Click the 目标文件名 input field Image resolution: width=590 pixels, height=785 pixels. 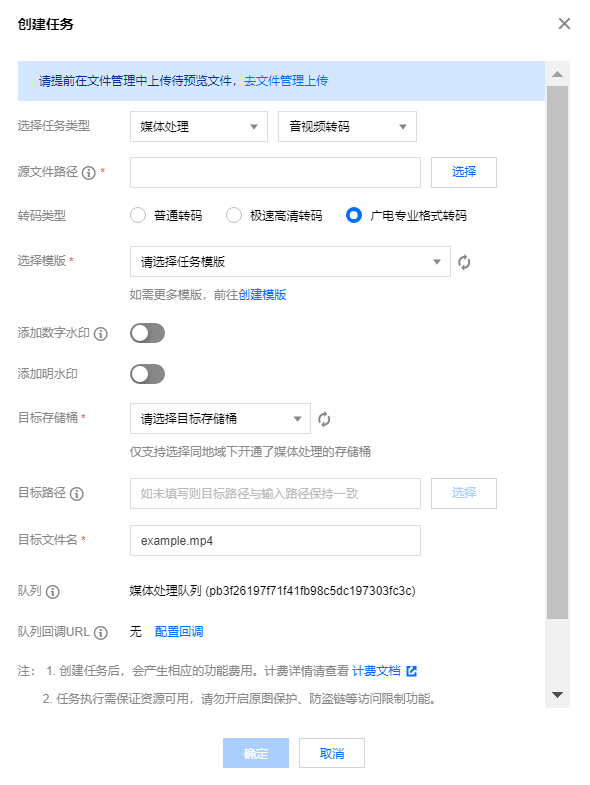pos(275,541)
